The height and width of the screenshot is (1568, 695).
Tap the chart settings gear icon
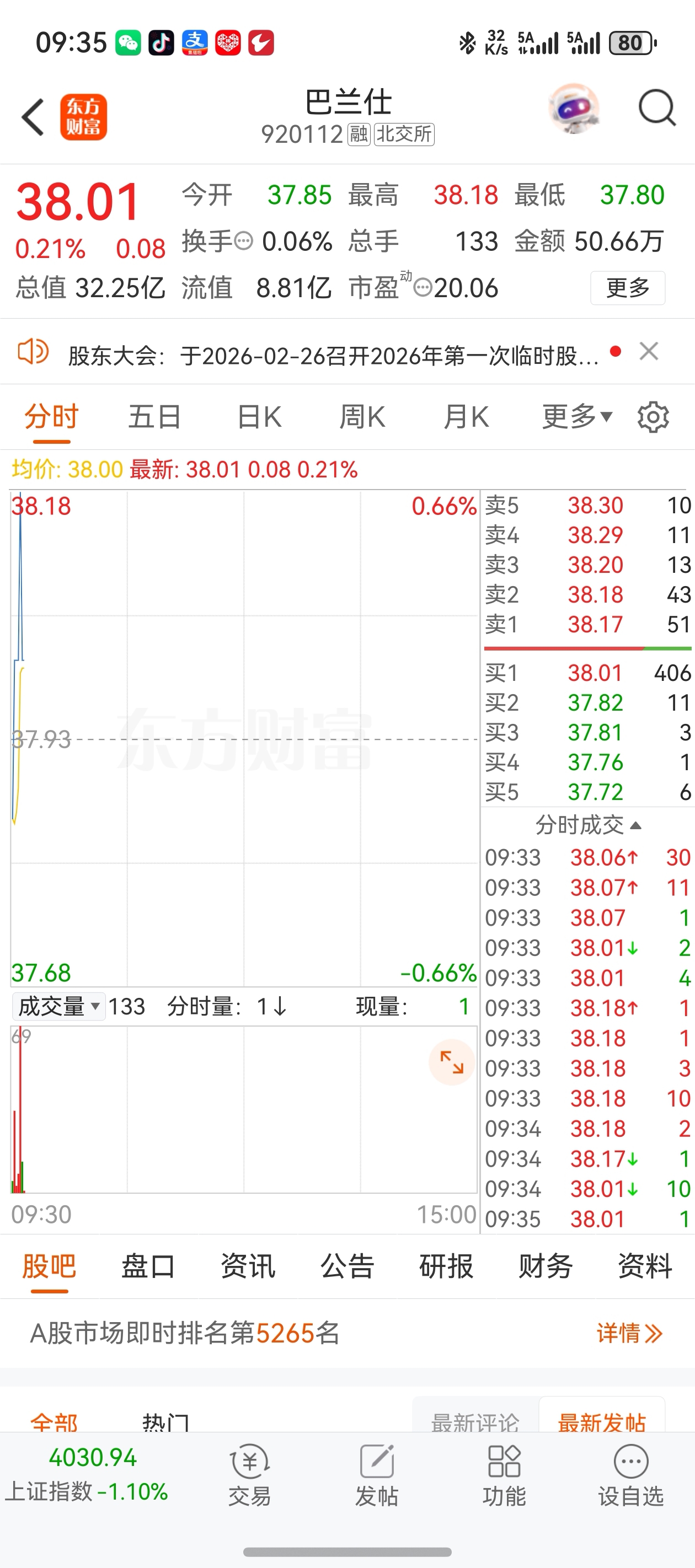click(653, 417)
